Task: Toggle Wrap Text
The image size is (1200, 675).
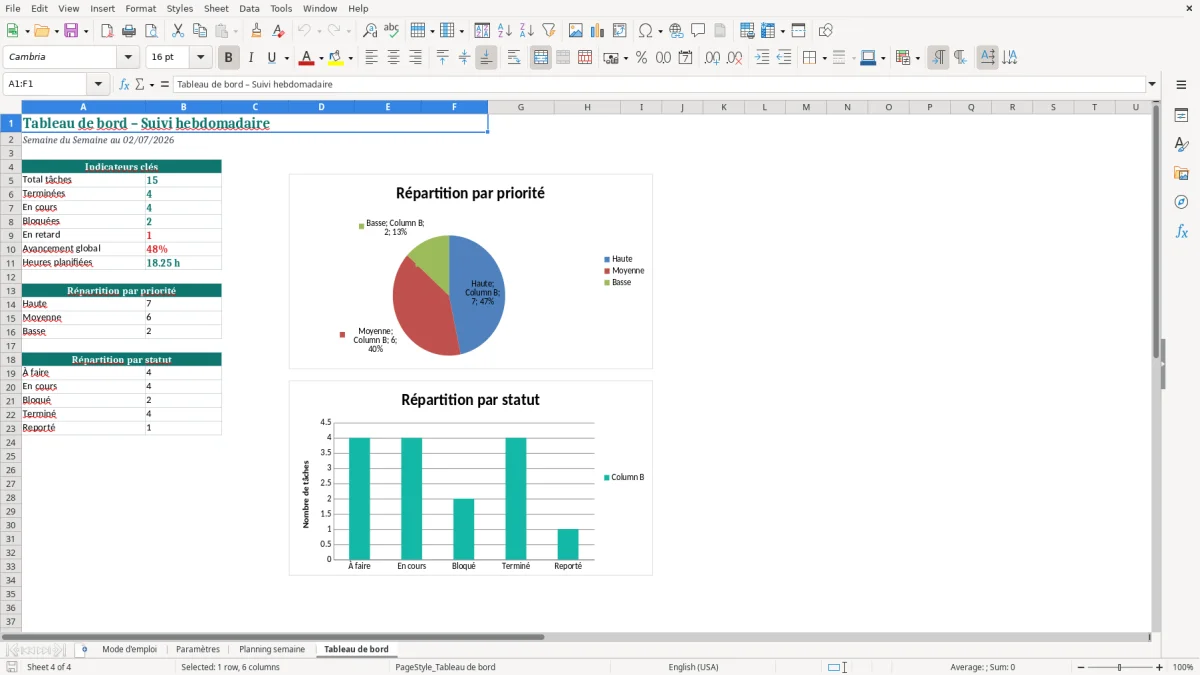Action: coord(514,58)
